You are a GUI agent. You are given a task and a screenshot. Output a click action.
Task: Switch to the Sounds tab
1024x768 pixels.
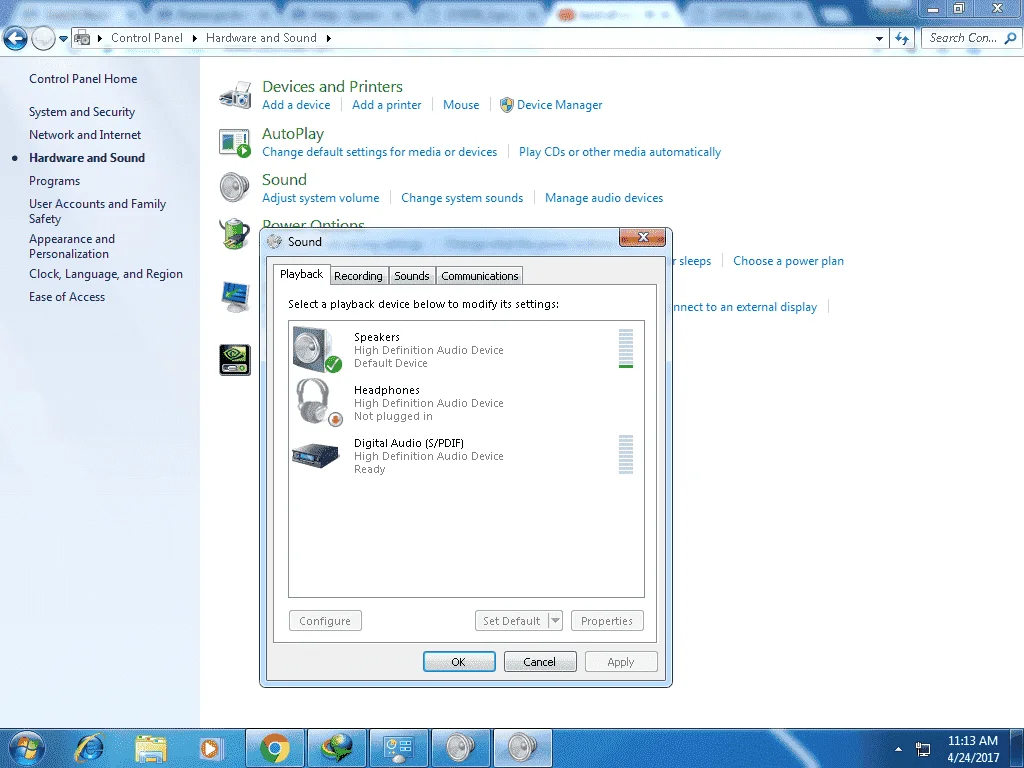(412, 276)
